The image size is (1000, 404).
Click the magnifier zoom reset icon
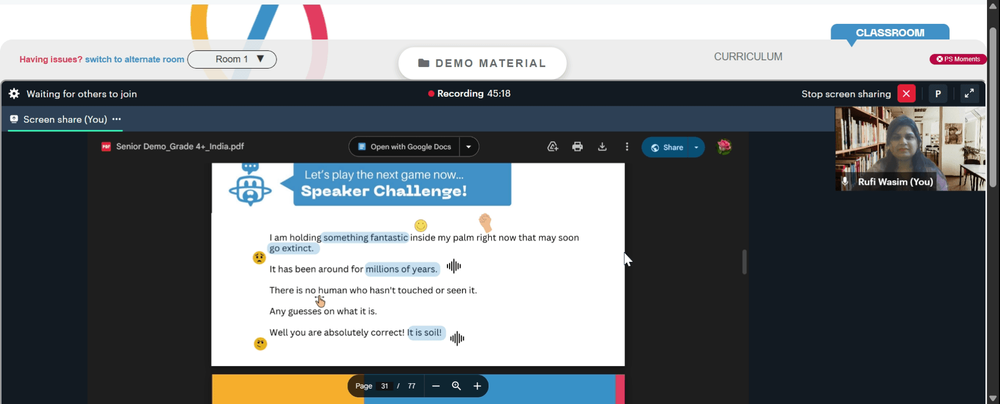click(456, 386)
